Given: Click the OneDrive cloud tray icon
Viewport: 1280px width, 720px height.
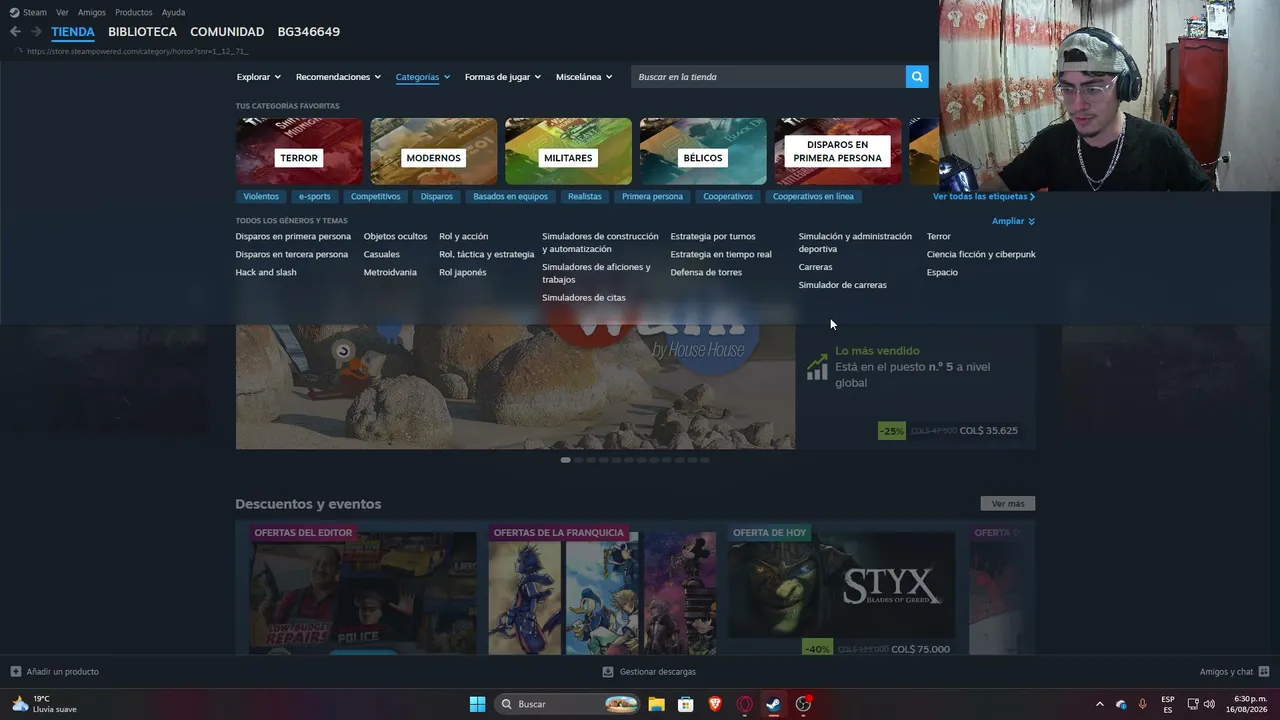Looking at the screenshot, I should click(1121, 704).
